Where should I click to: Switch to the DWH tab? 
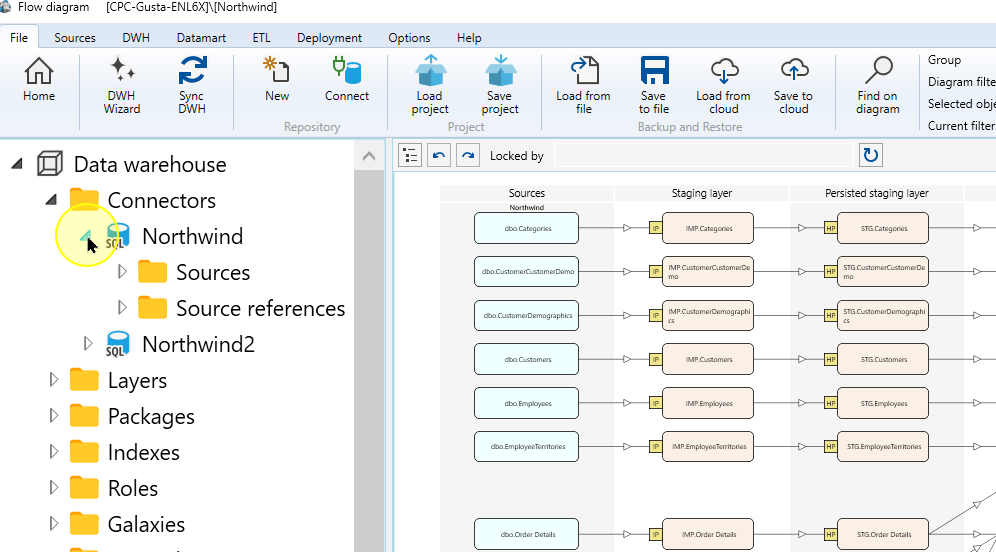coord(136,37)
